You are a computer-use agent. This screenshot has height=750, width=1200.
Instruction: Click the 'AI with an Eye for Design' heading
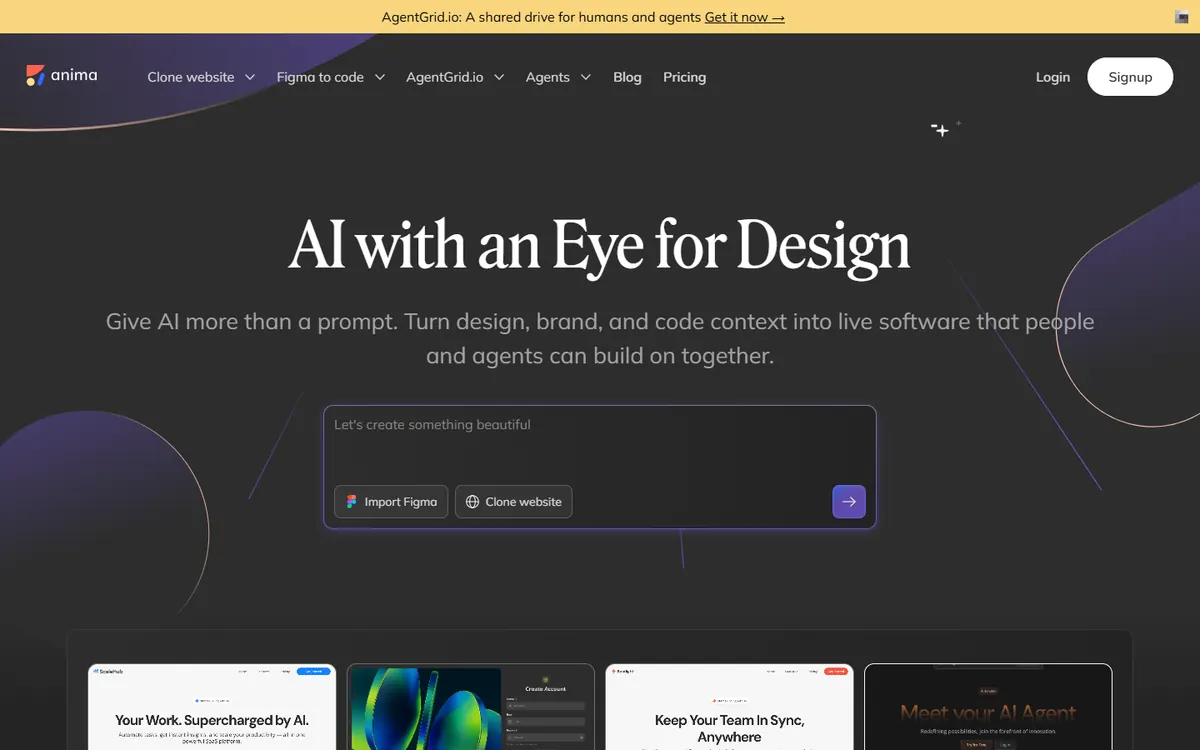[600, 245]
